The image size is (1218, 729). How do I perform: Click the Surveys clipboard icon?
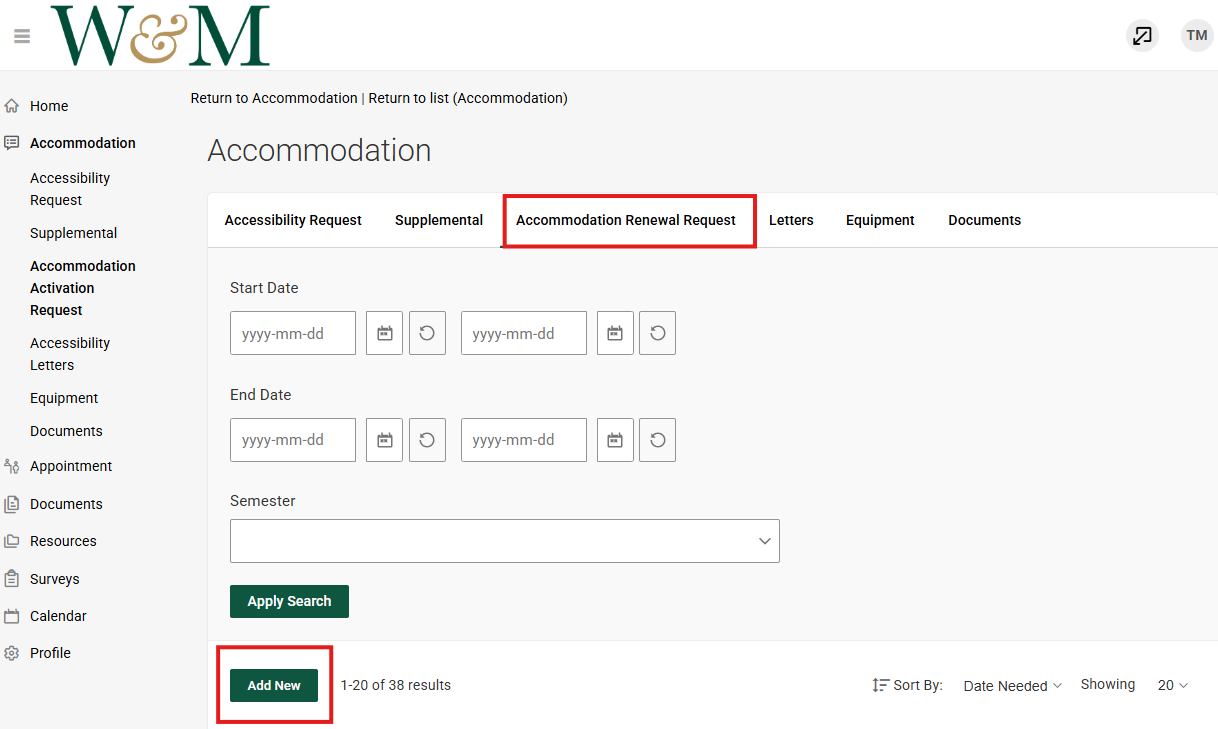tap(12, 579)
